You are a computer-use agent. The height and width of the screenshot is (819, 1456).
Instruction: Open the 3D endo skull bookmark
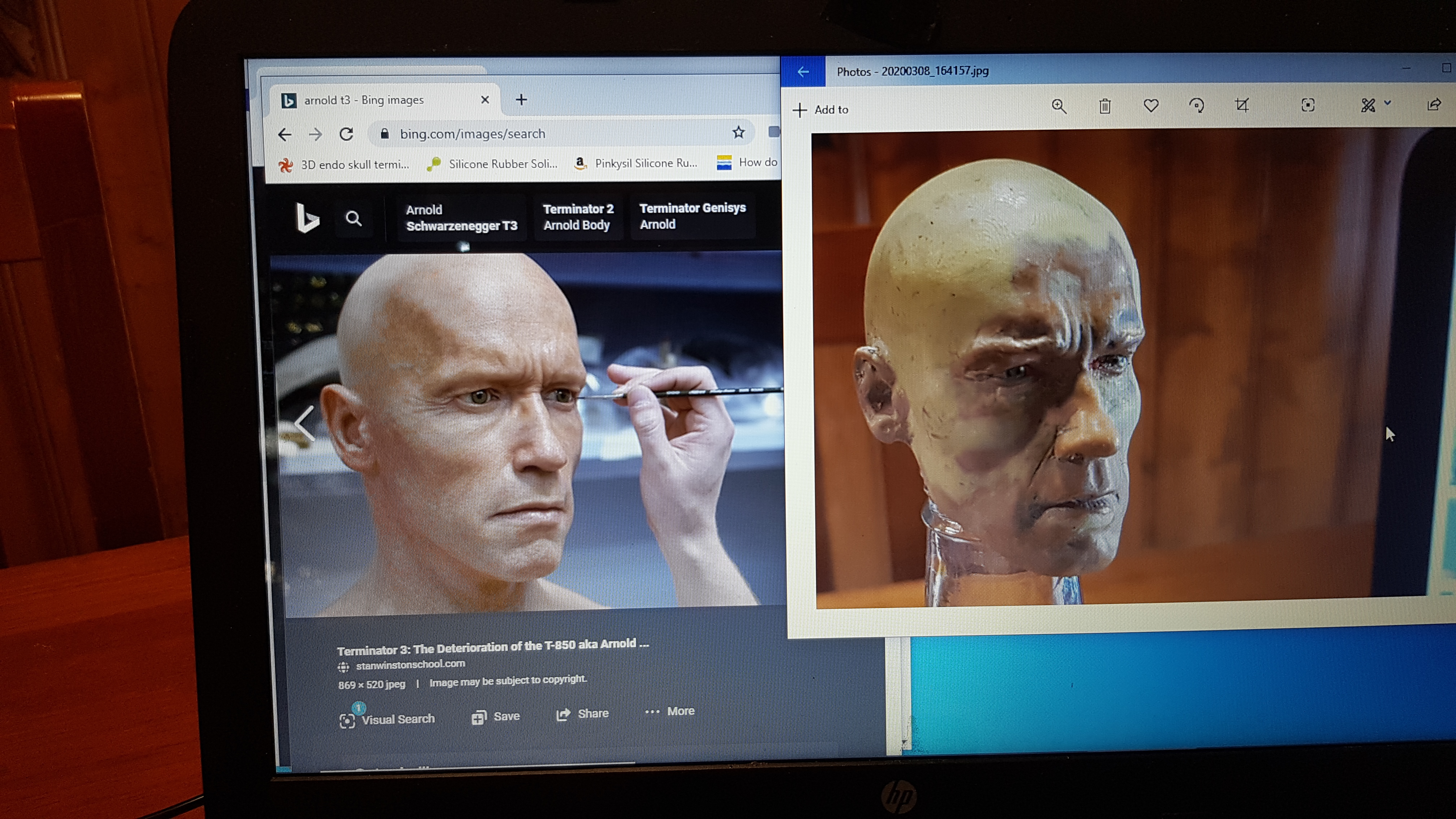[x=344, y=165]
